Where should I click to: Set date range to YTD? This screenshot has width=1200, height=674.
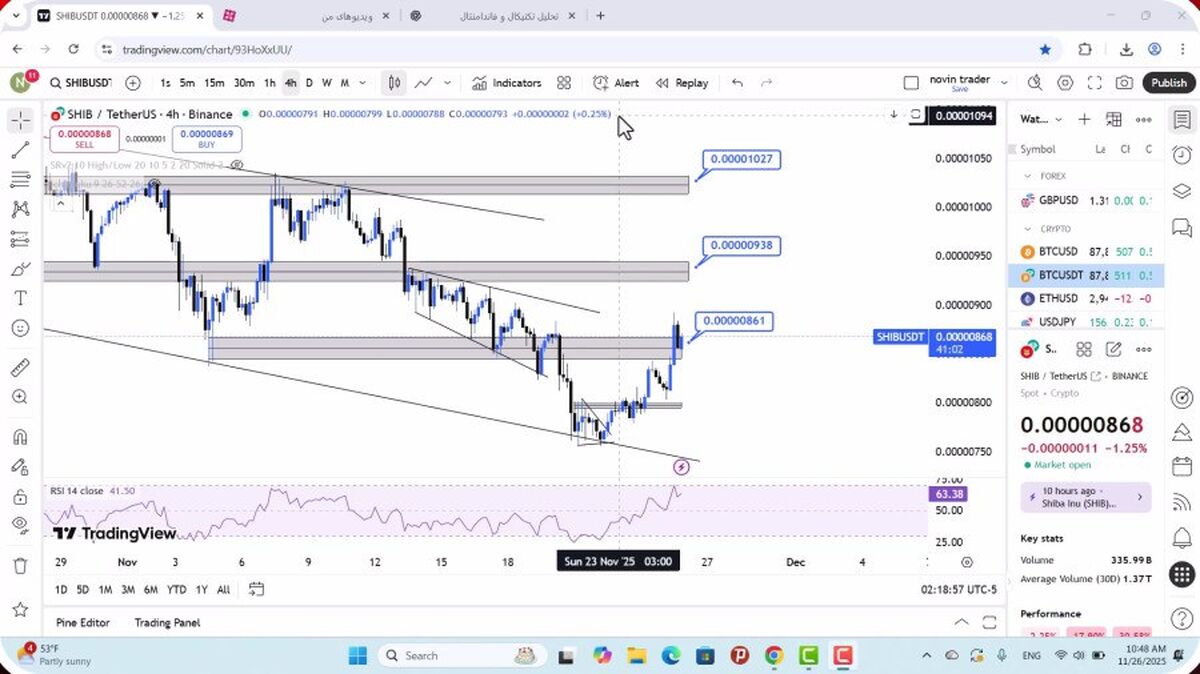pyautogui.click(x=177, y=589)
